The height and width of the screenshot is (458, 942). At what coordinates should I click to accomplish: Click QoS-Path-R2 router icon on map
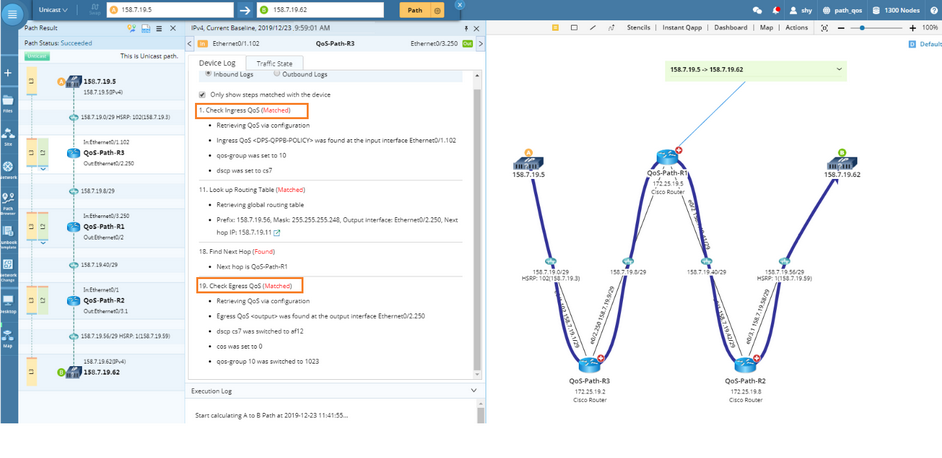point(745,364)
